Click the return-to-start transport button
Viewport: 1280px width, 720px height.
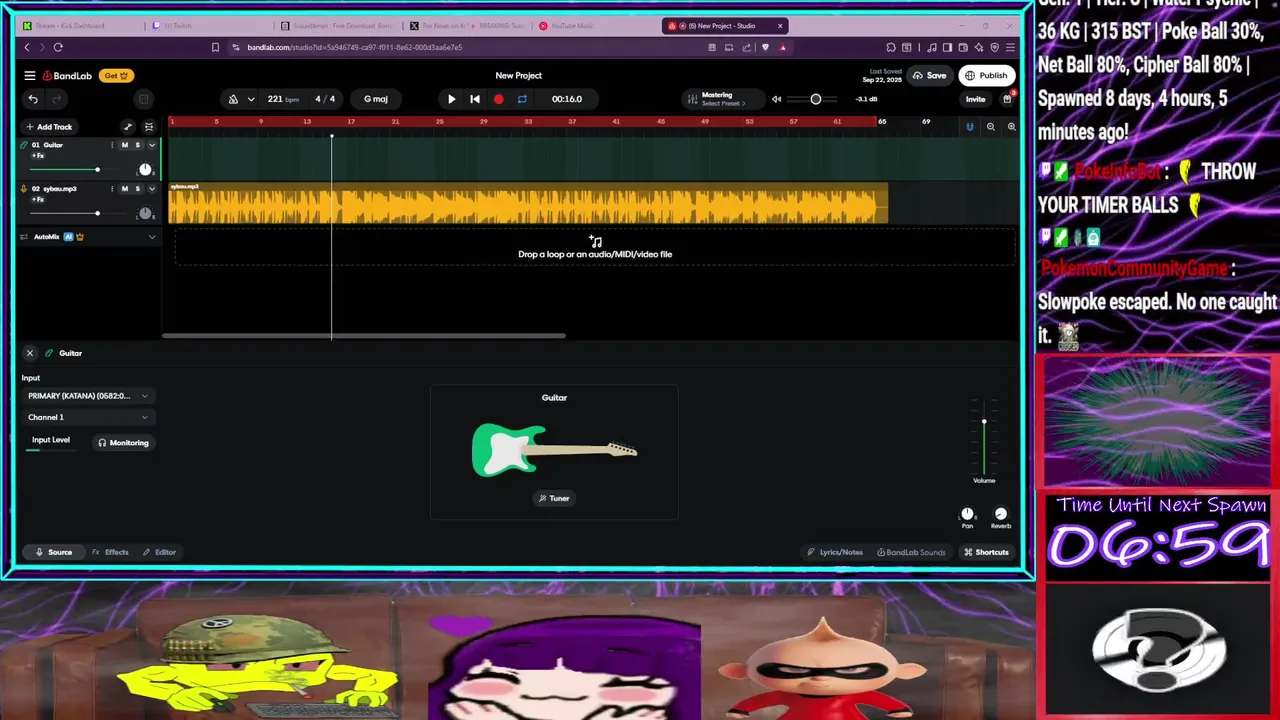pyautogui.click(x=475, y=99)
